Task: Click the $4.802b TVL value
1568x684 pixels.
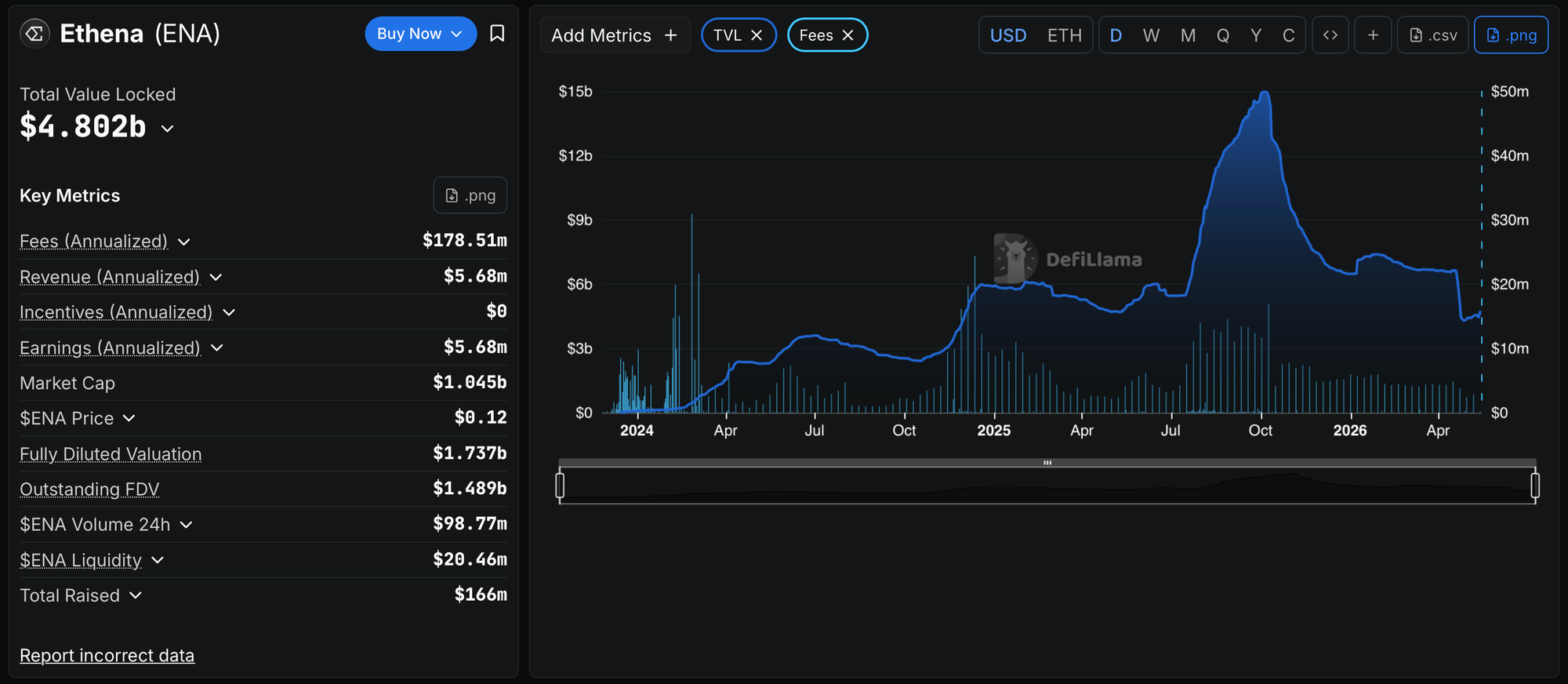Action: point(83,126)
